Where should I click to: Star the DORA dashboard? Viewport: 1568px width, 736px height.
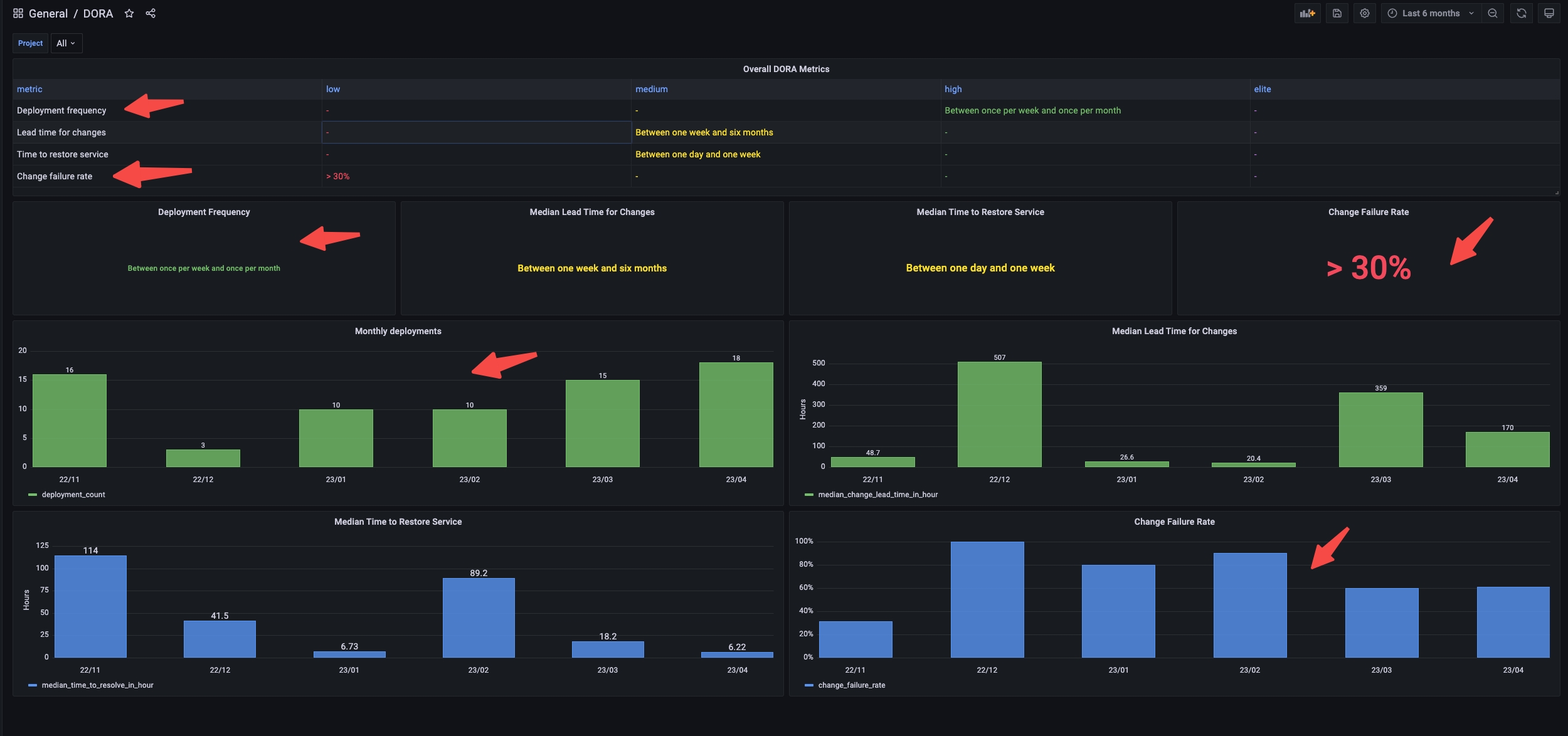(129, 13)
